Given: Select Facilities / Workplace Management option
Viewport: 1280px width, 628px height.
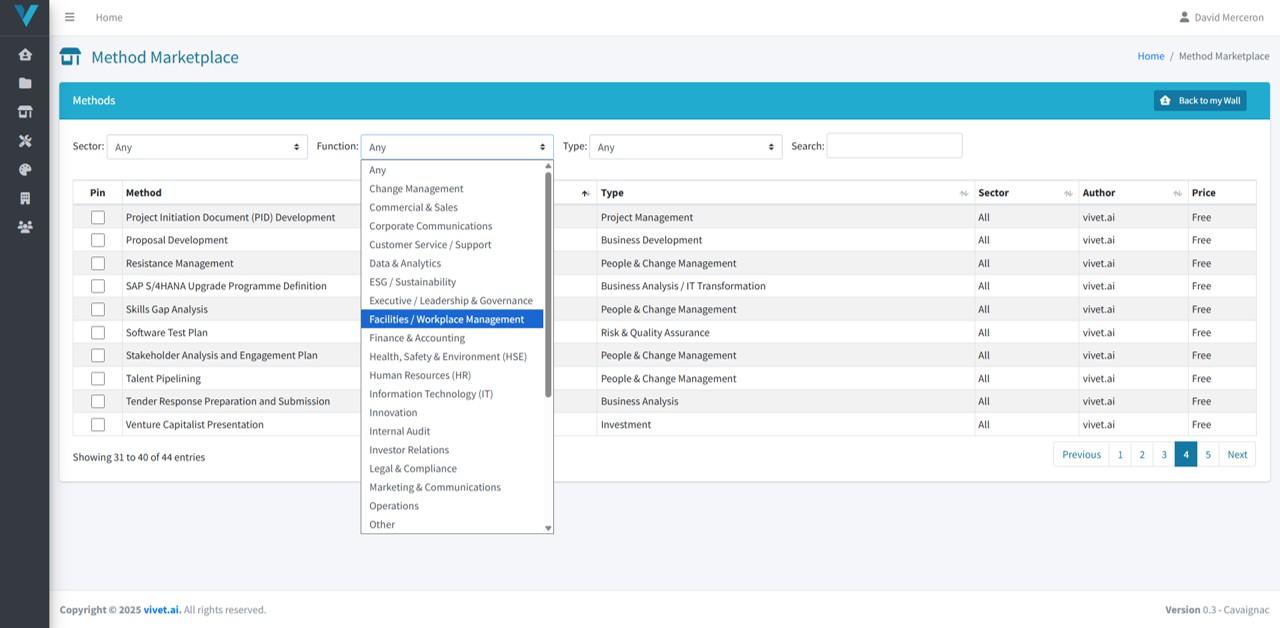Looking at the screenshot, I should pos(446,319).
